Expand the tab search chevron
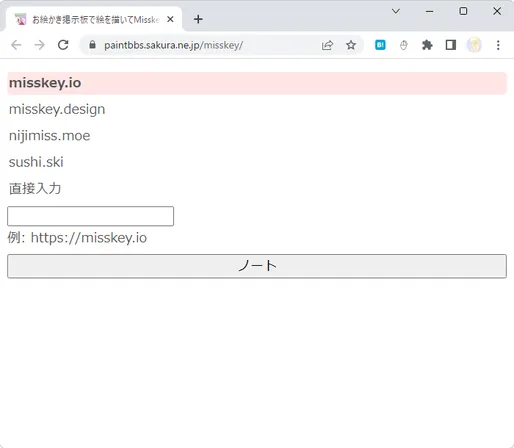The image size is (514, 448). pyautogui.click(x=396, y=11)
